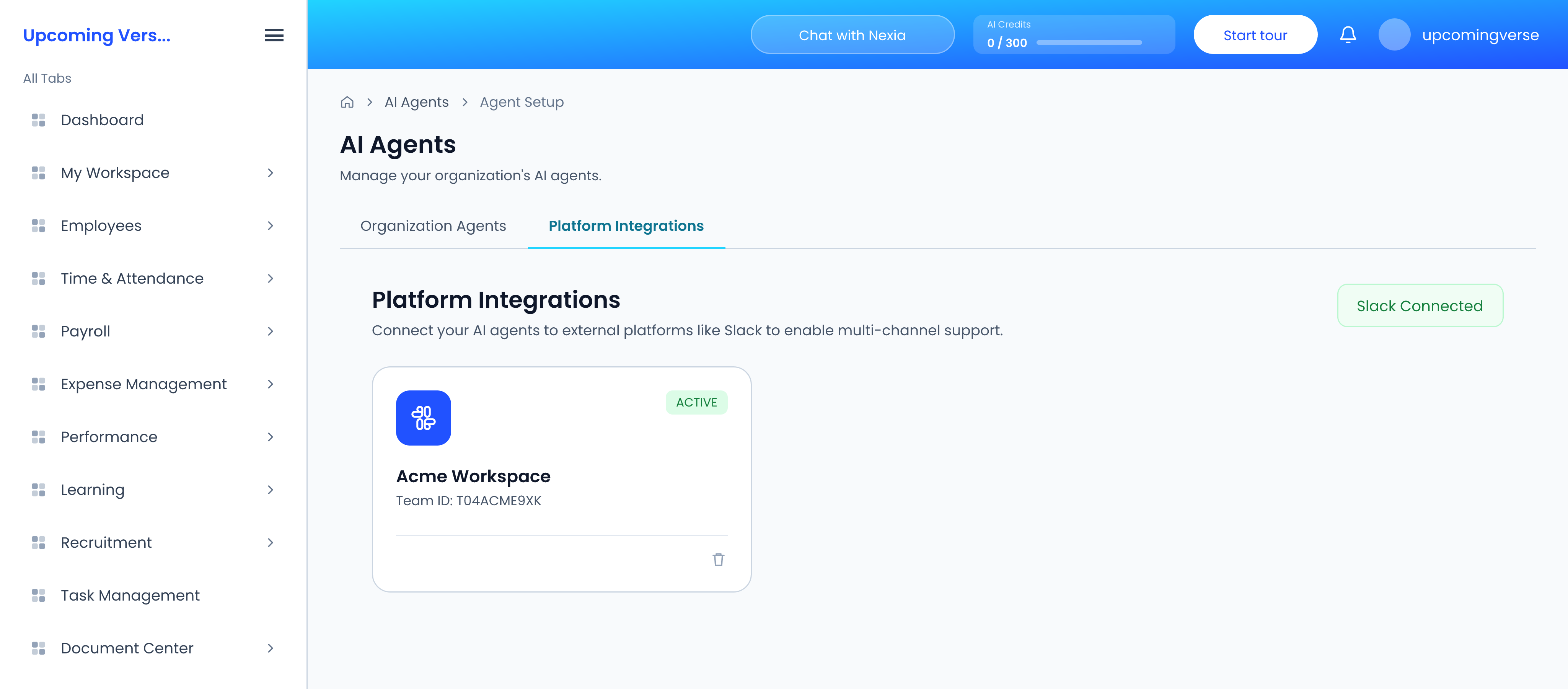
Task: Click the Acme Workspace card title
Action: click(x=473, y=477)
